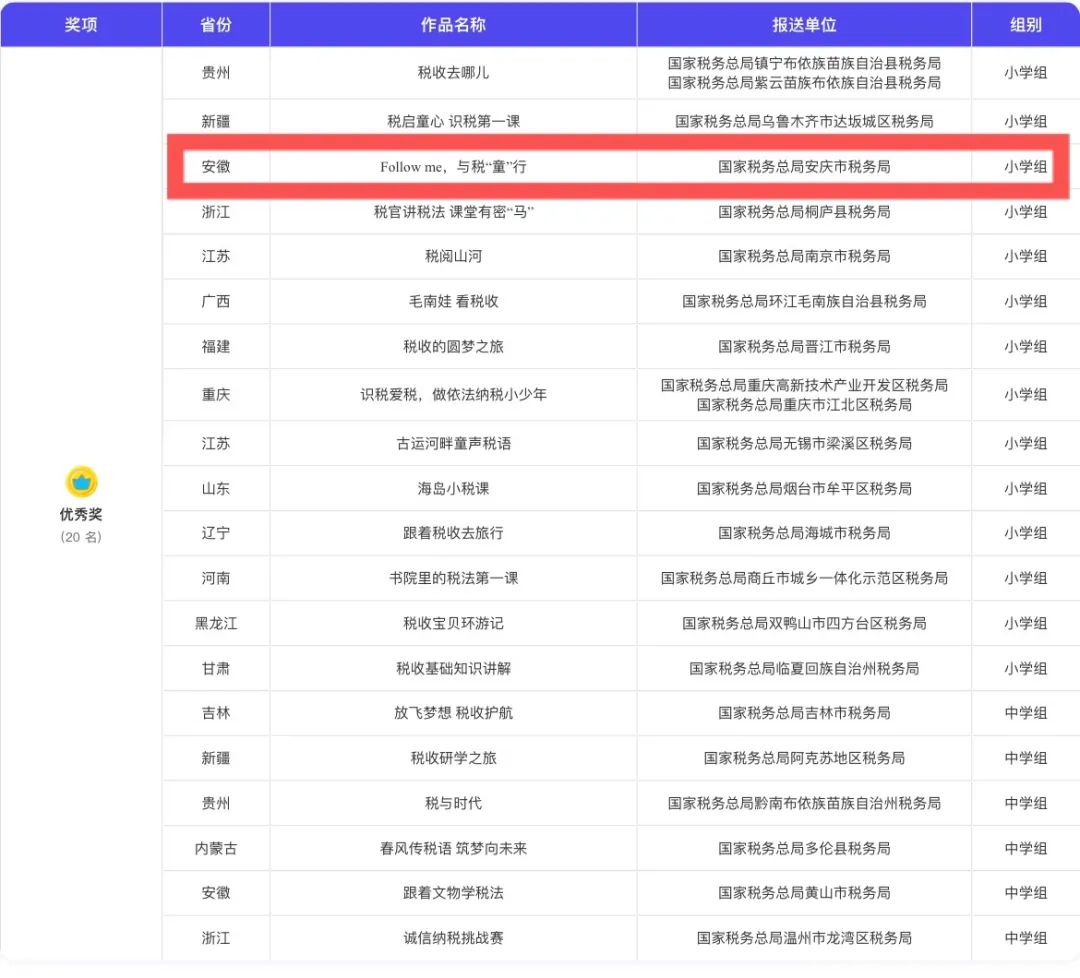Click 国家税务总局重庆市江北区税务局

click(x=804, y=404)
